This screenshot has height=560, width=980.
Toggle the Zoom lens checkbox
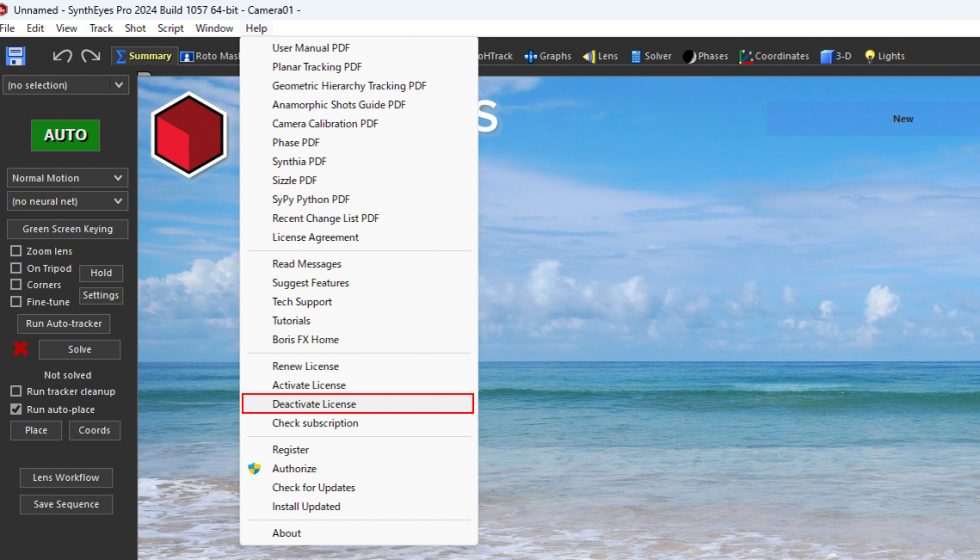(x=16, y=251)
